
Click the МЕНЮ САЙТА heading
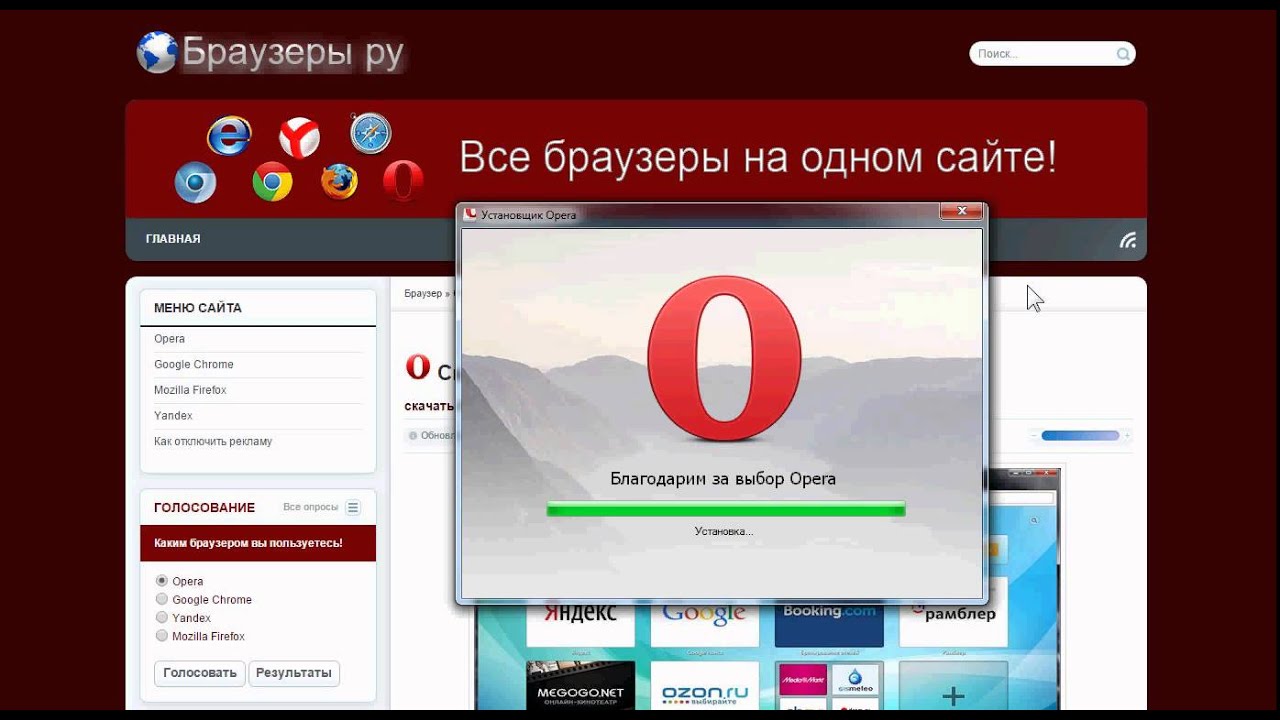coord(198,308)
